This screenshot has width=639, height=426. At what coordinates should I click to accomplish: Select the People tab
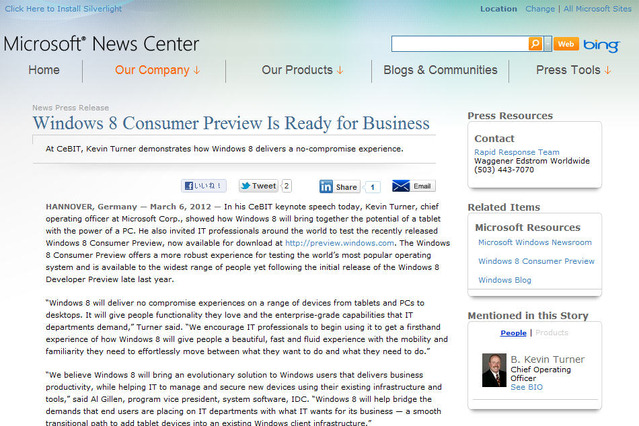point(513,333)
